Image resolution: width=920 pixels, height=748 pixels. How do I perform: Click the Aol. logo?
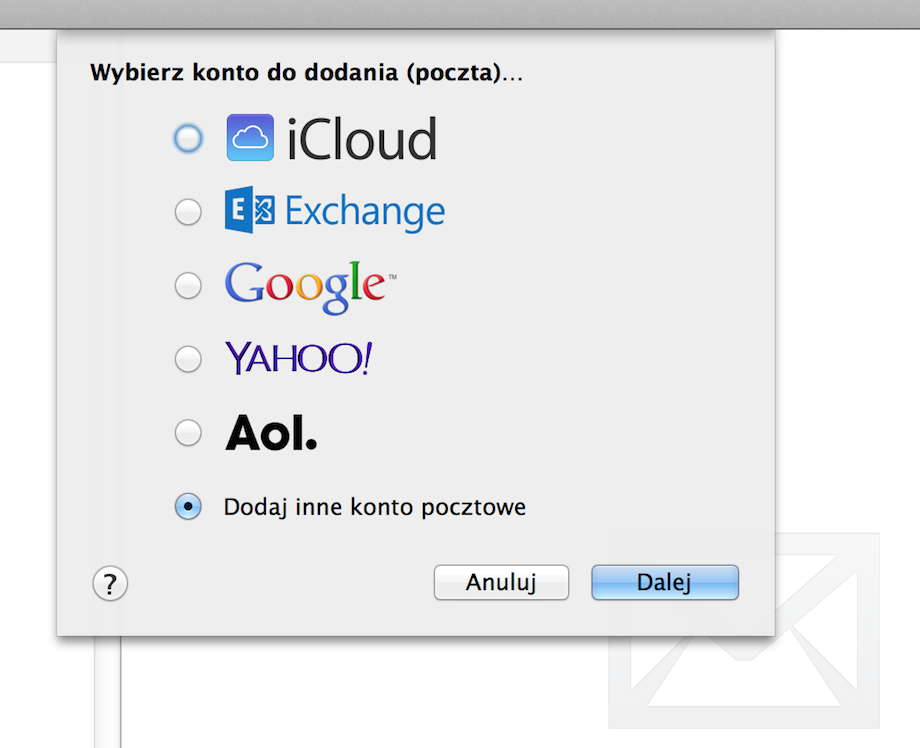pos(271,433)
